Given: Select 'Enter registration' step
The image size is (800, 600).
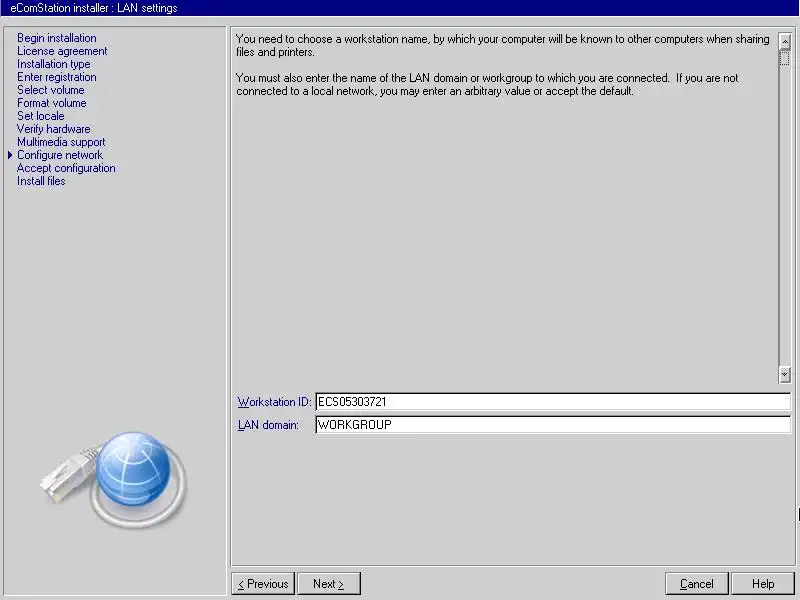Looking at the screenshot, I should 57,77.
